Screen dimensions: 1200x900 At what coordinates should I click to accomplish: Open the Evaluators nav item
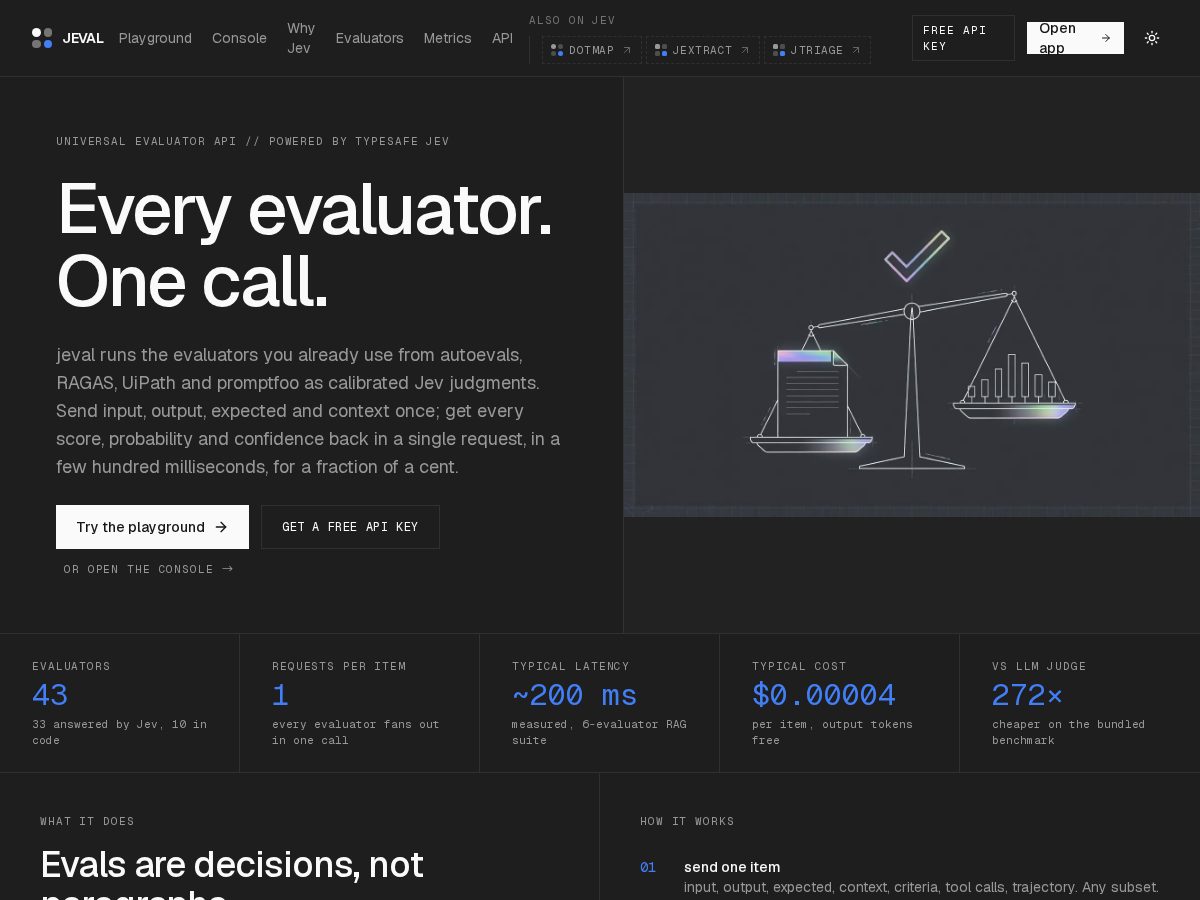coord(369,38)
